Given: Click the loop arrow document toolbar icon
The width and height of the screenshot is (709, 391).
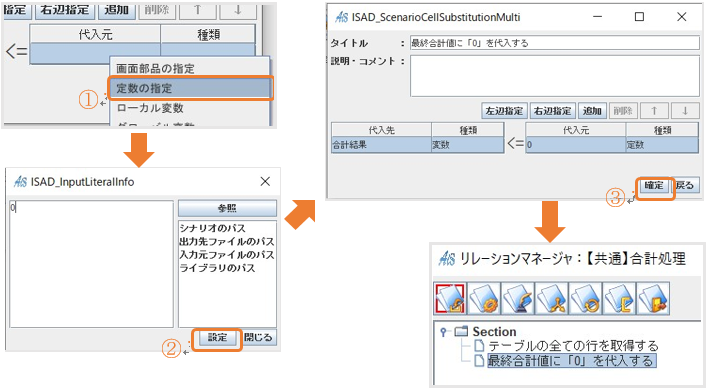Looking at the screenshot, I should click(586, 299).
